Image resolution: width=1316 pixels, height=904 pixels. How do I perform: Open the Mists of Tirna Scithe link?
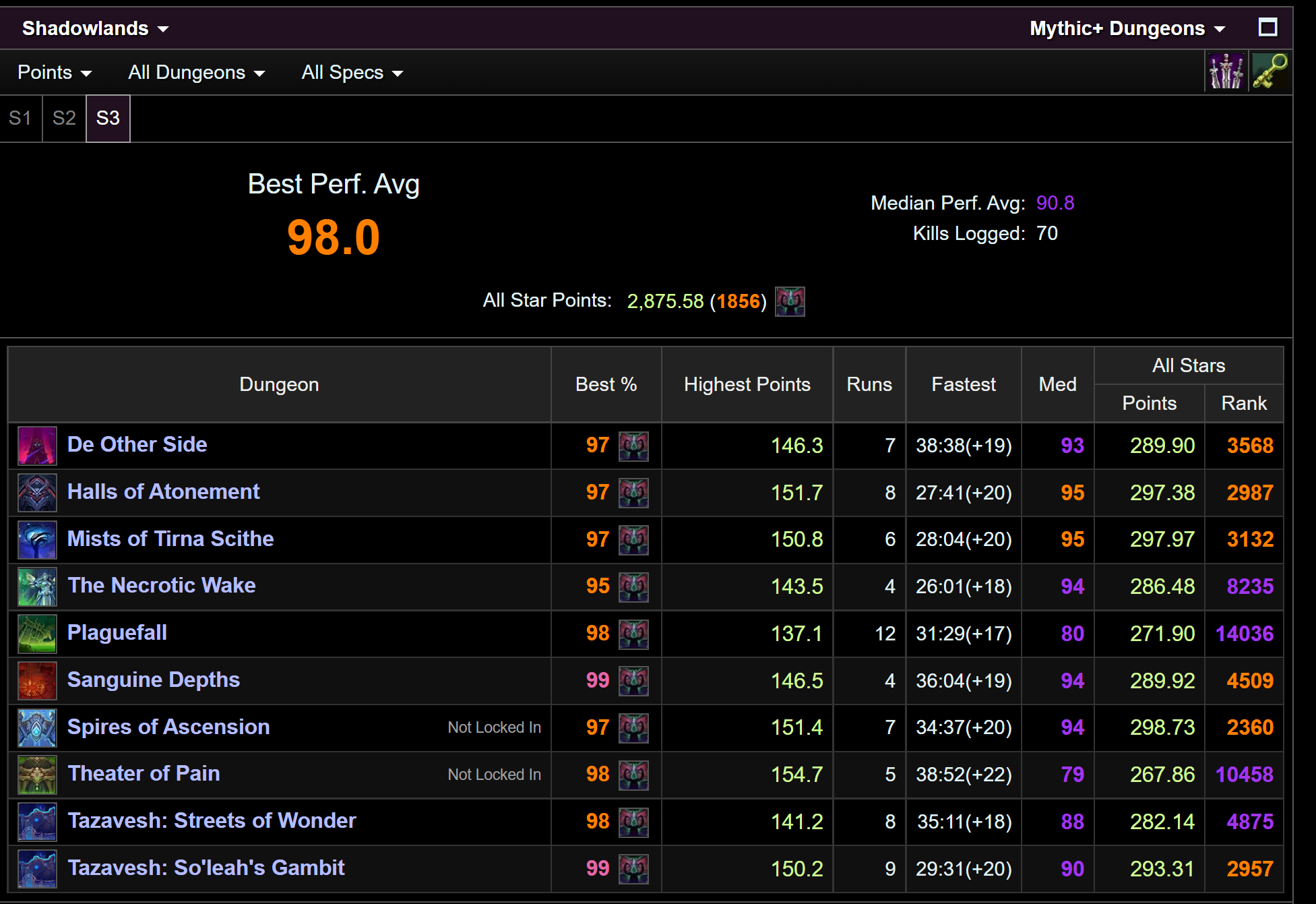coord(170,539)
